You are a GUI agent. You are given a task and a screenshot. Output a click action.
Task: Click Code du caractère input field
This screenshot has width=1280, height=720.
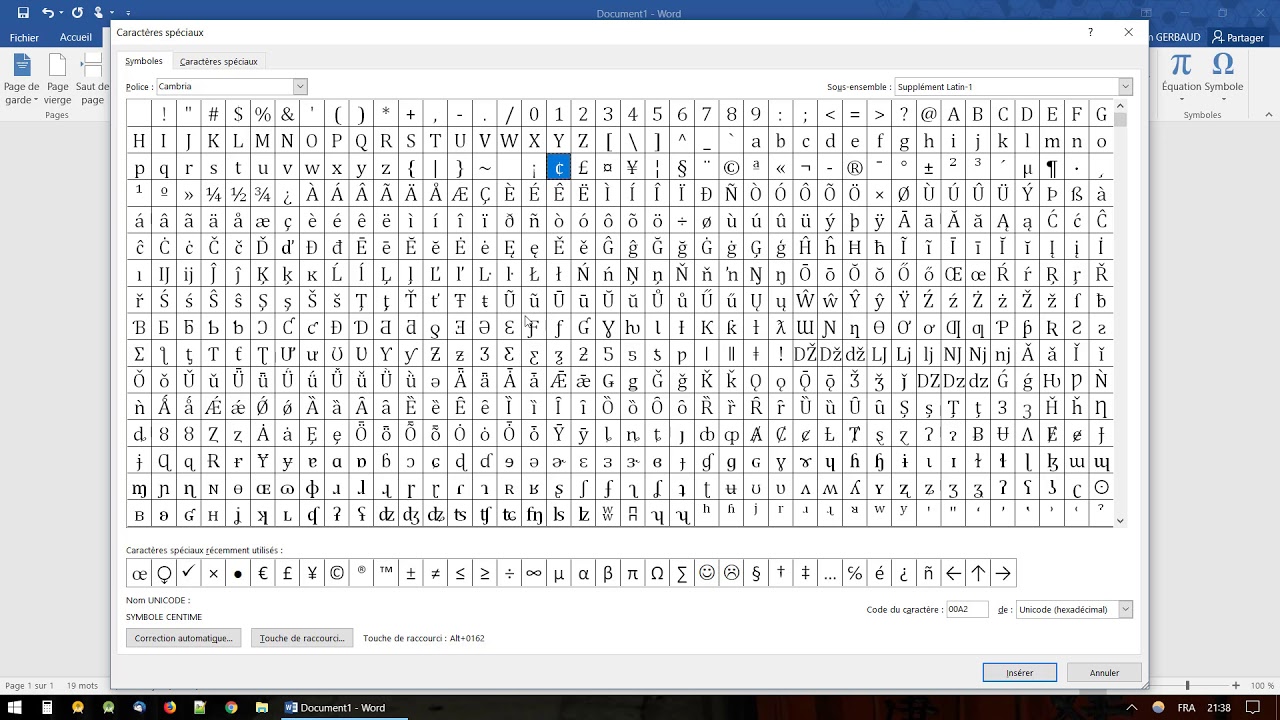pyautogui.click(x=967, y=609)
